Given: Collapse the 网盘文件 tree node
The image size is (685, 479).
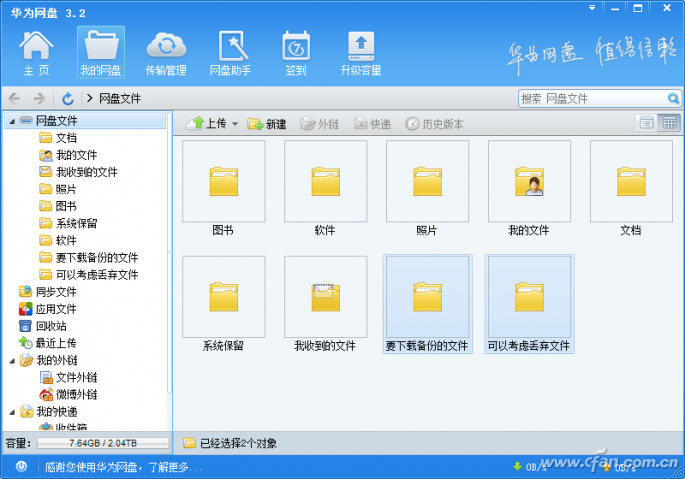Looking at the screenshot, I should pyautogui.click(x=12, y=121).
